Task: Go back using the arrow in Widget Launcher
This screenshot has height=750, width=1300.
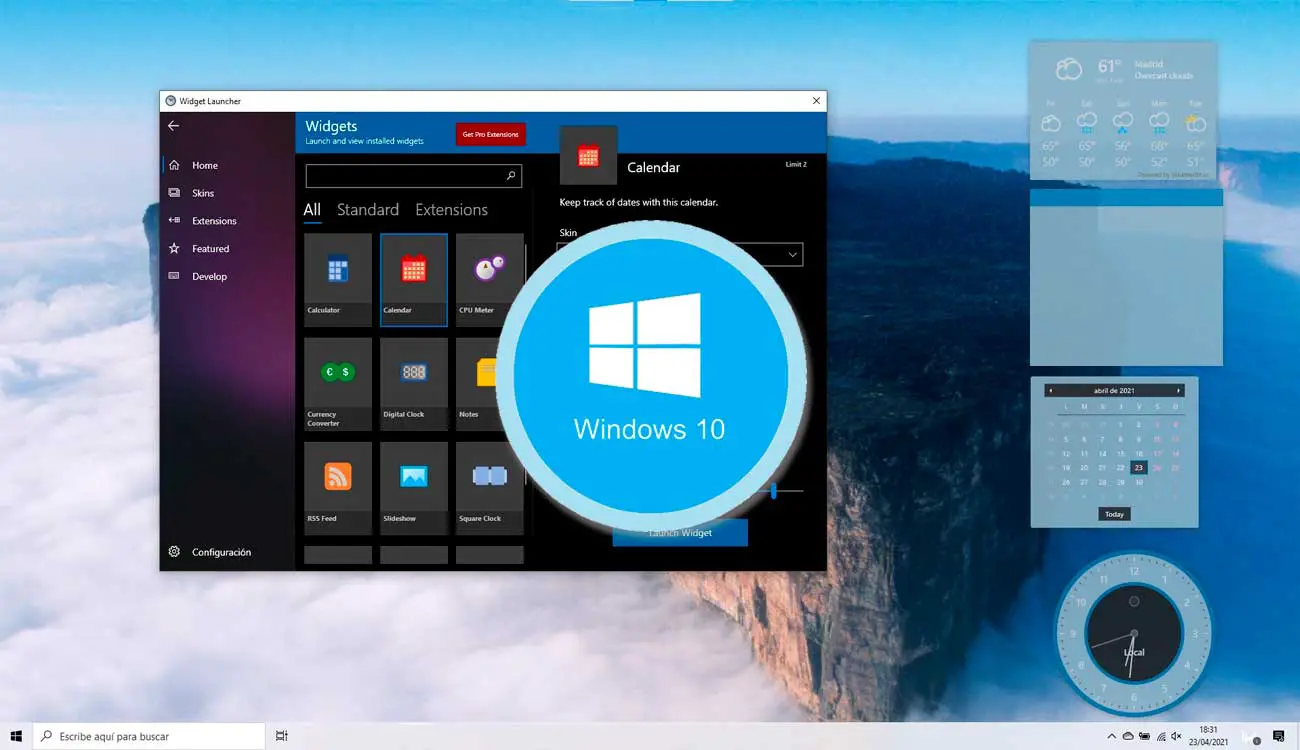Action: 173,126
